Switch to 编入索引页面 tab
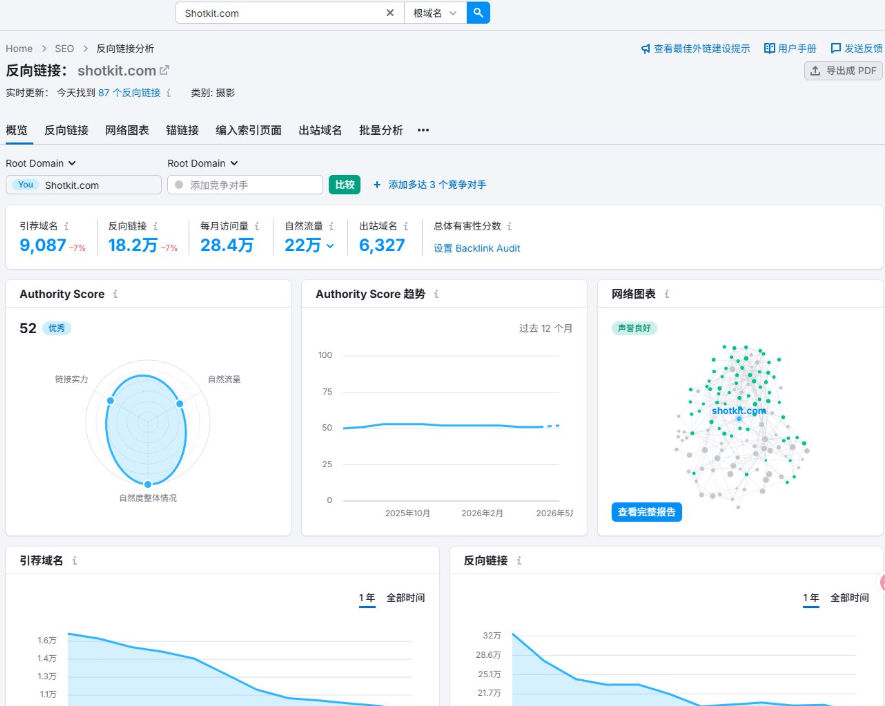 [248, 130]
